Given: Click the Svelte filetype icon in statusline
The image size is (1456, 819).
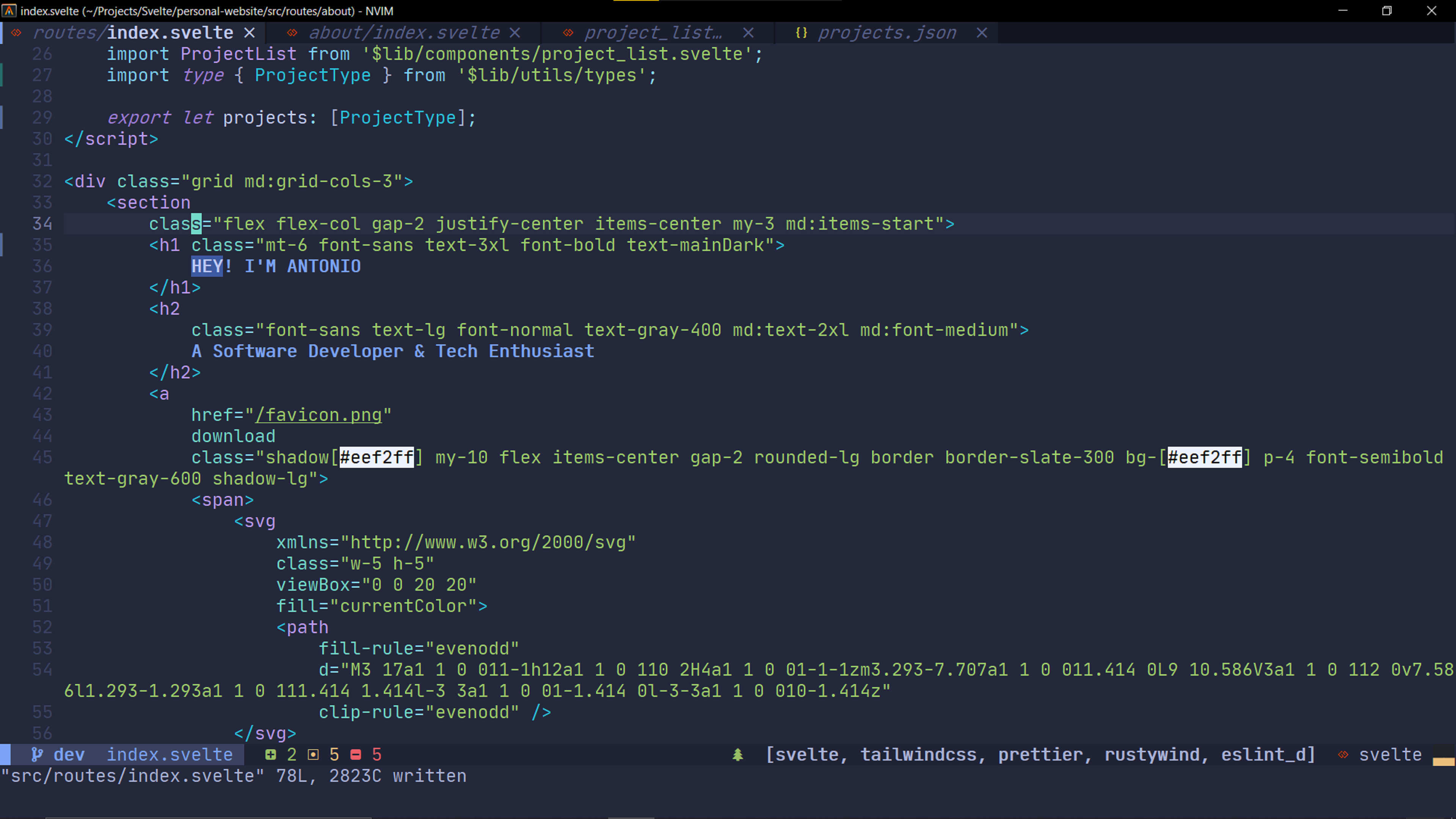Looking at the screenshot, I should pos(1343,754).
